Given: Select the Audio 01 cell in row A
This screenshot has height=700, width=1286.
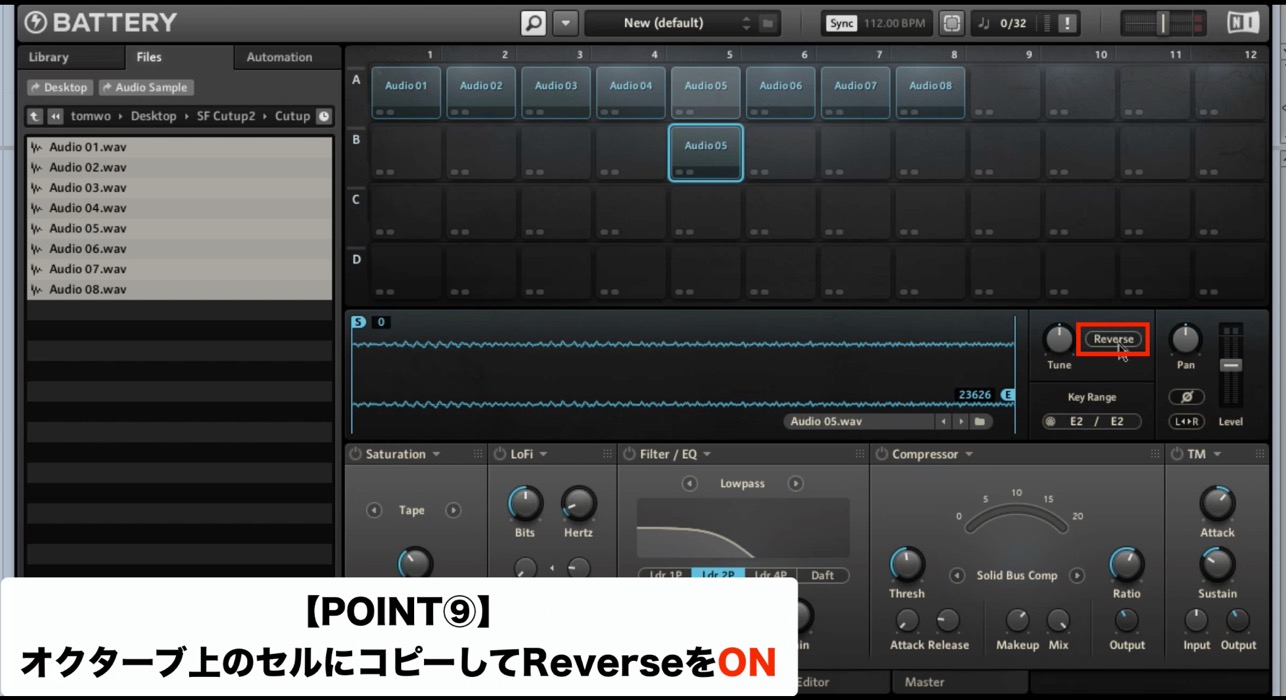Looking at the screenshot, I should (406, 93).
